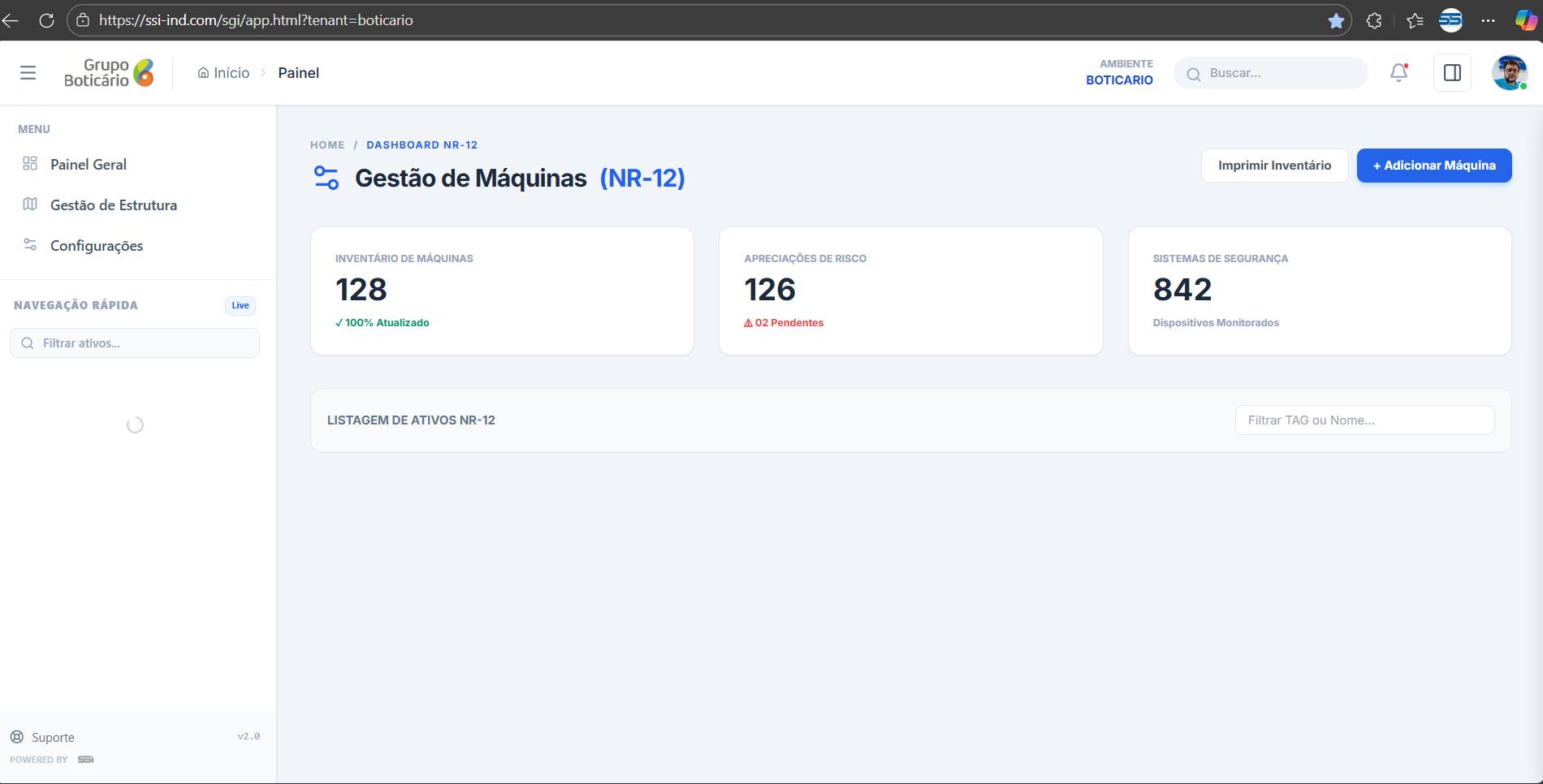Open the Copilot icon

[1526, 20]
